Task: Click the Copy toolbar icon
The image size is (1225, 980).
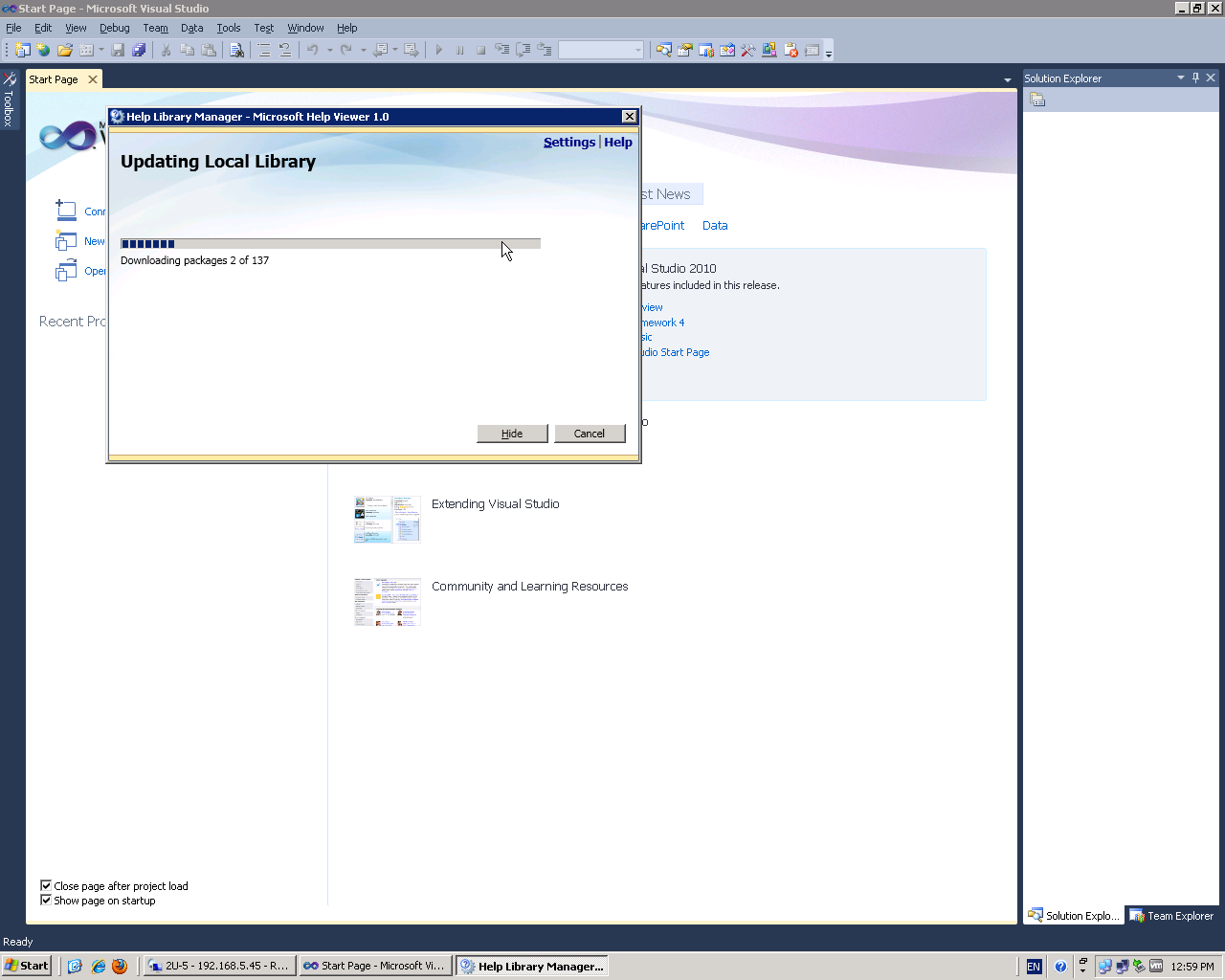Action: click(188, 50)
